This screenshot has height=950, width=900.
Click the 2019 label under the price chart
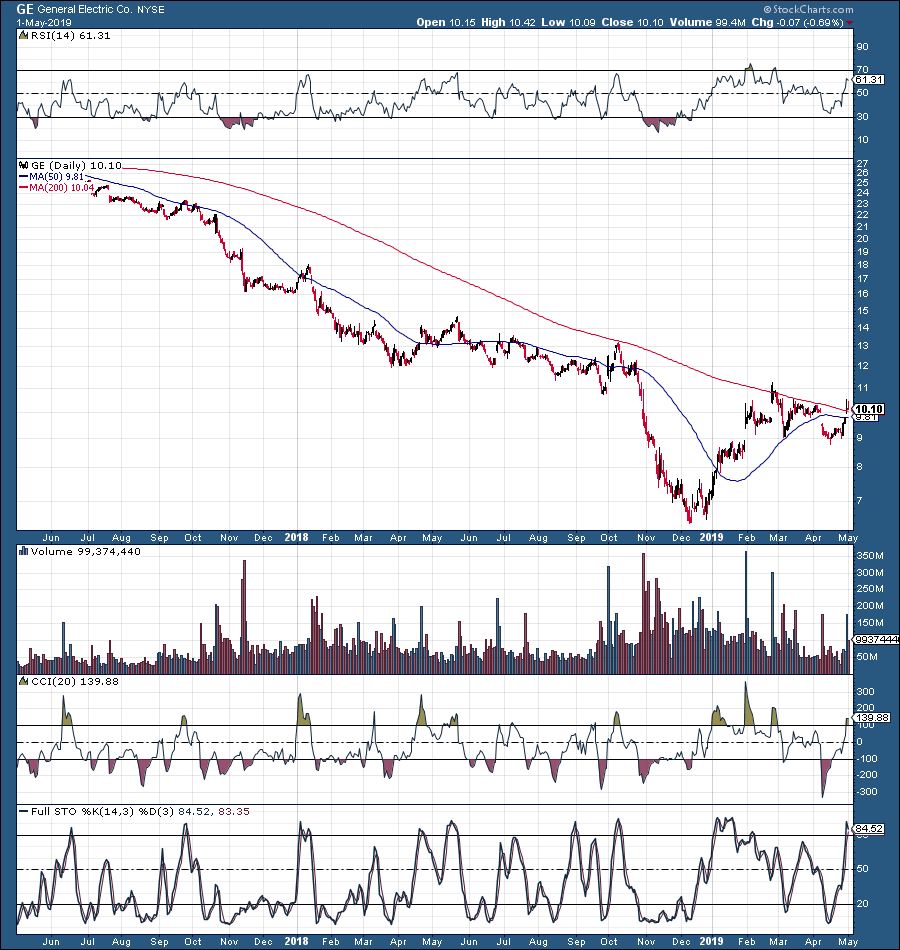click(712, 537)
